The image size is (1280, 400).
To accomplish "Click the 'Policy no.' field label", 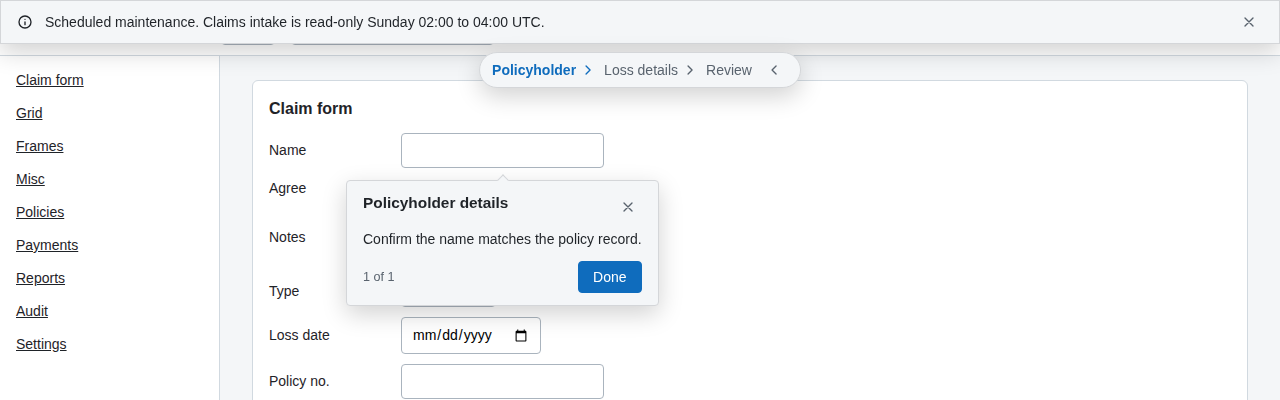I will pyautogui.click(x=299, y=381).
